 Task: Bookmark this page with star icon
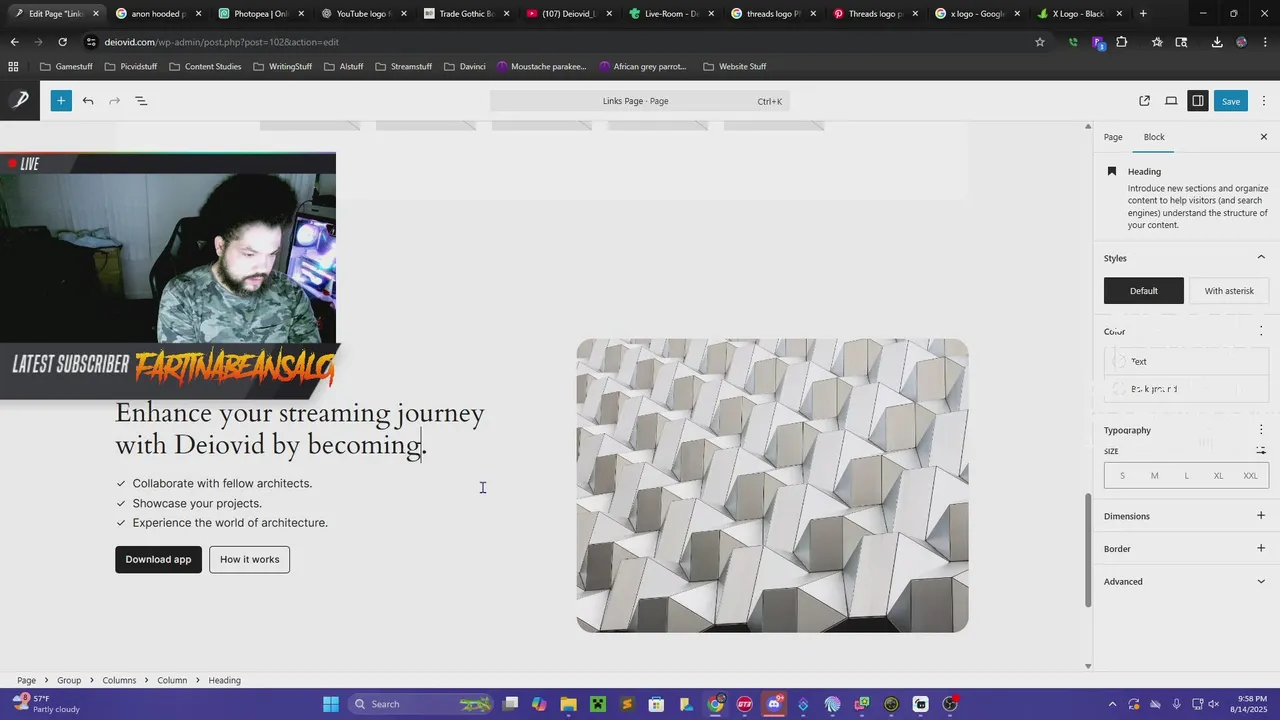pos(1040,42)
